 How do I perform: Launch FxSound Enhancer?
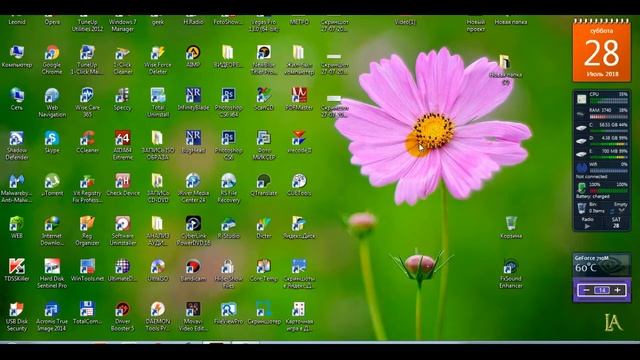[511, 274]
